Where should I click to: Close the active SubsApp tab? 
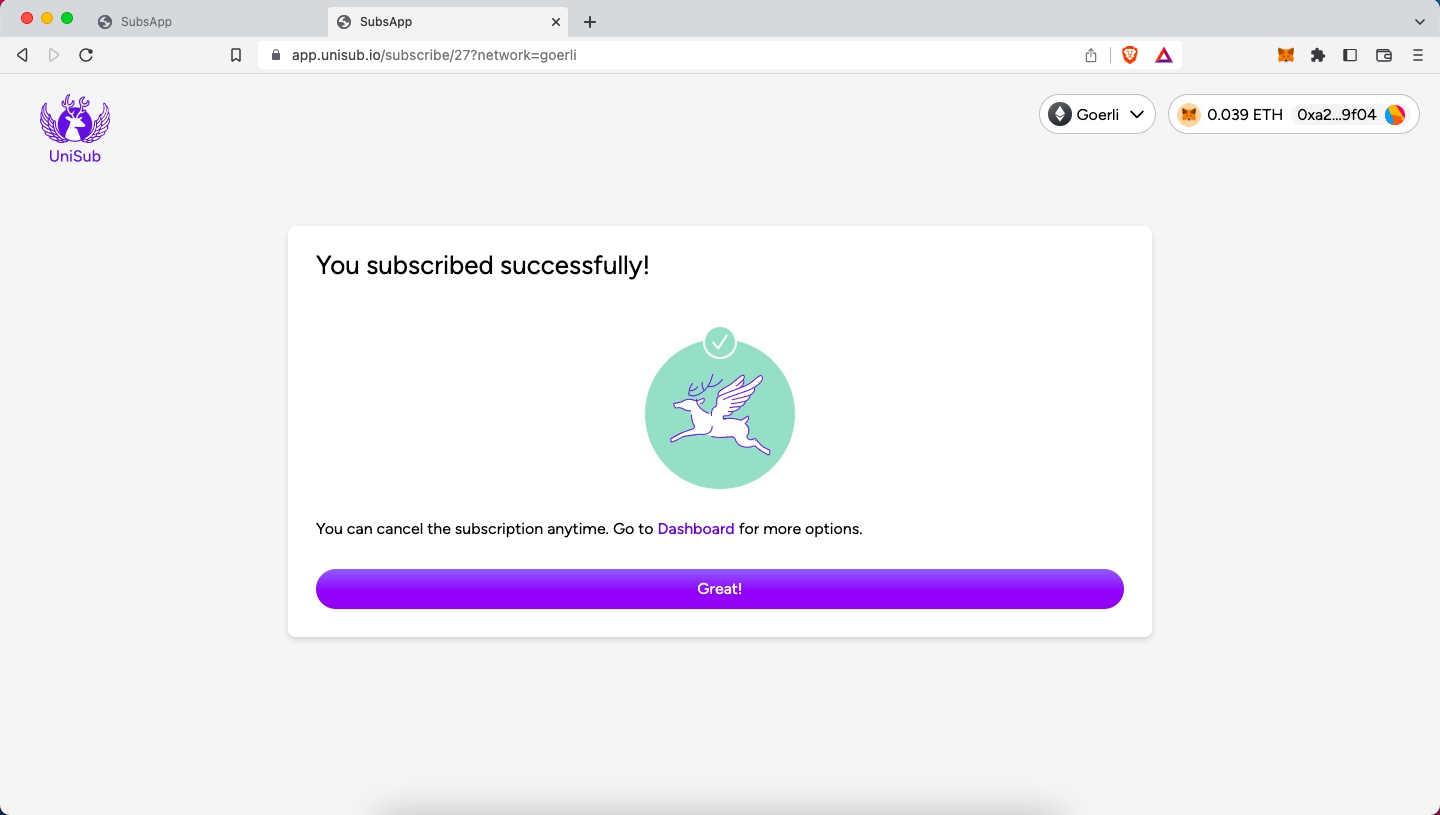click(x=556, y=22)
